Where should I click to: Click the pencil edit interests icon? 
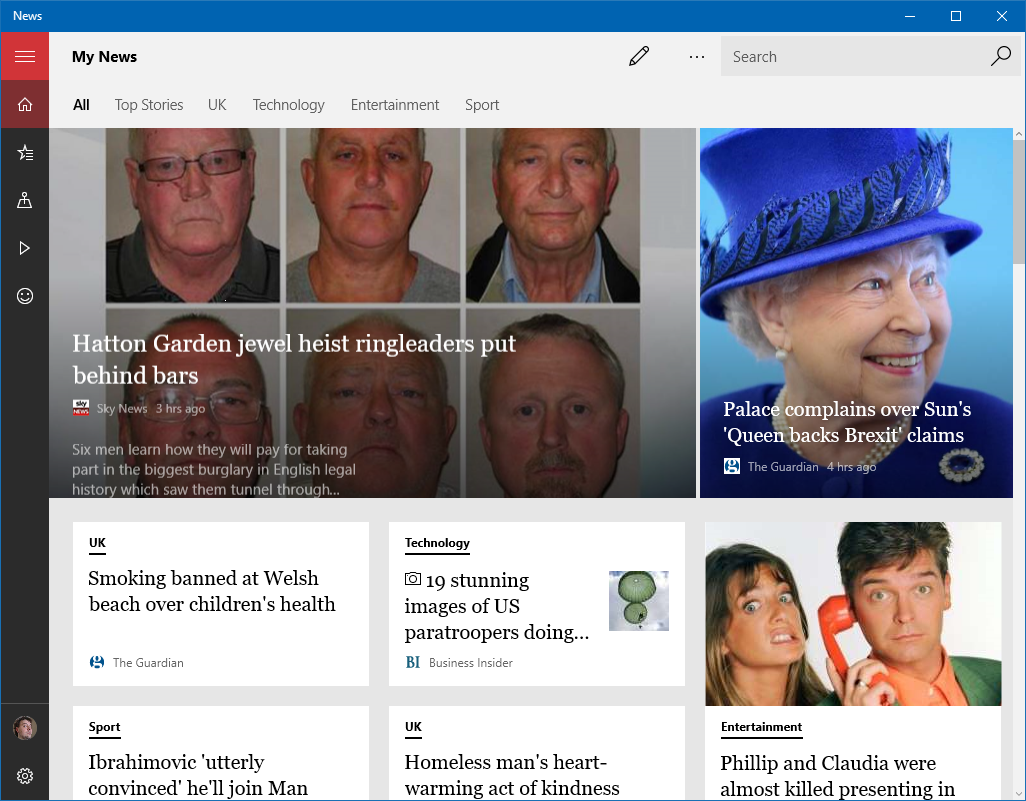(639, 56)
